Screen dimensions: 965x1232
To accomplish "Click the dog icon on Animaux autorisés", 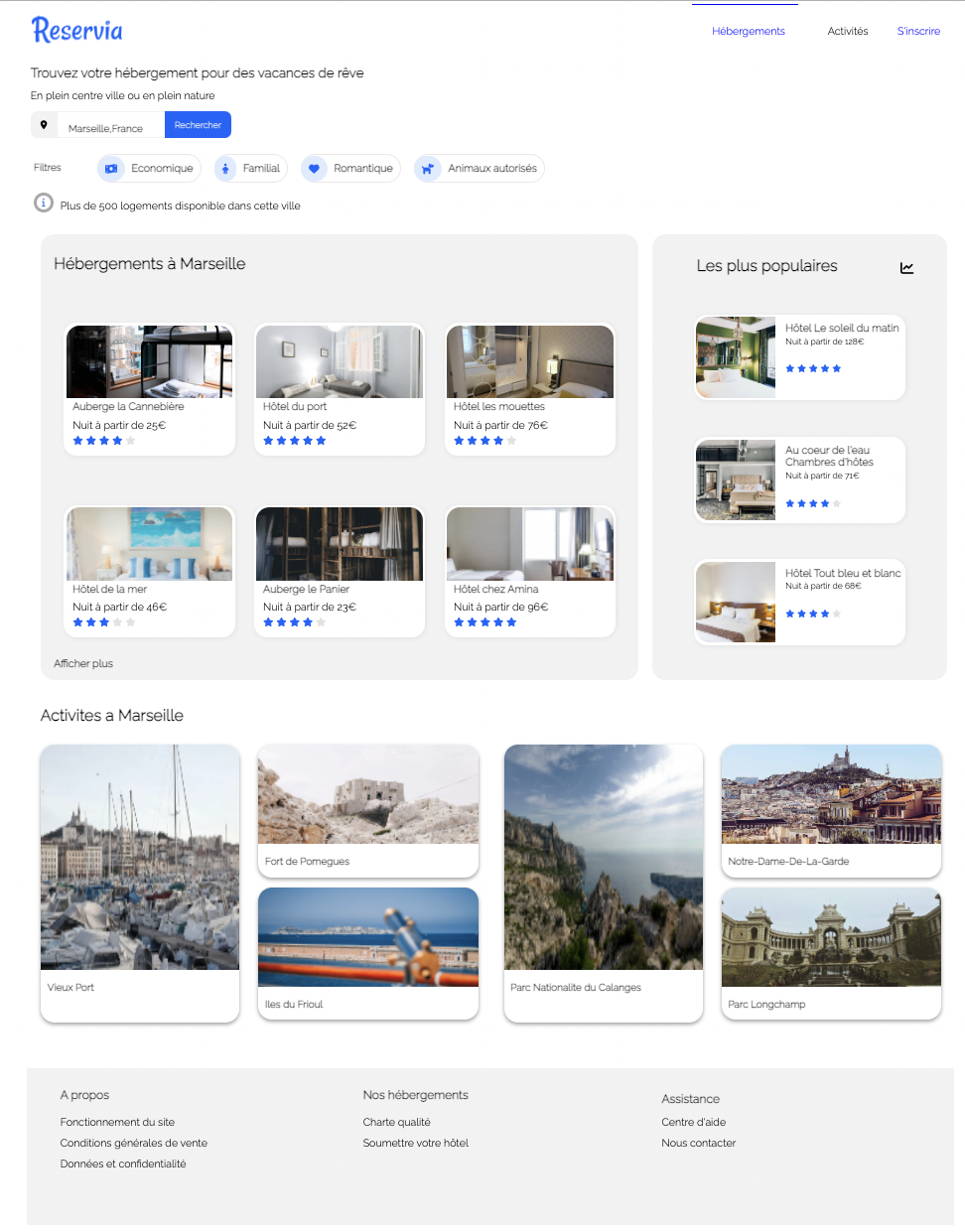I will click(428, 169).
